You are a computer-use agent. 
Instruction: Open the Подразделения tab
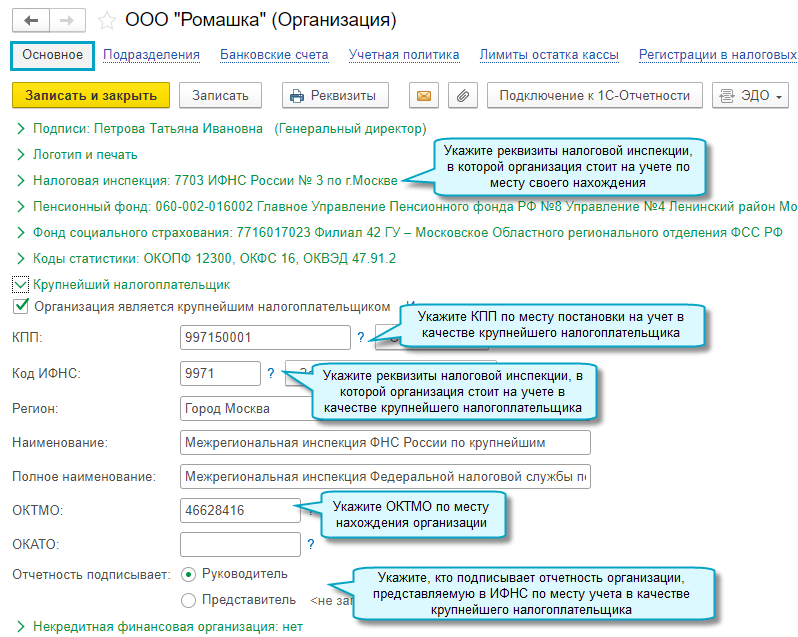[x=151, y=55]
